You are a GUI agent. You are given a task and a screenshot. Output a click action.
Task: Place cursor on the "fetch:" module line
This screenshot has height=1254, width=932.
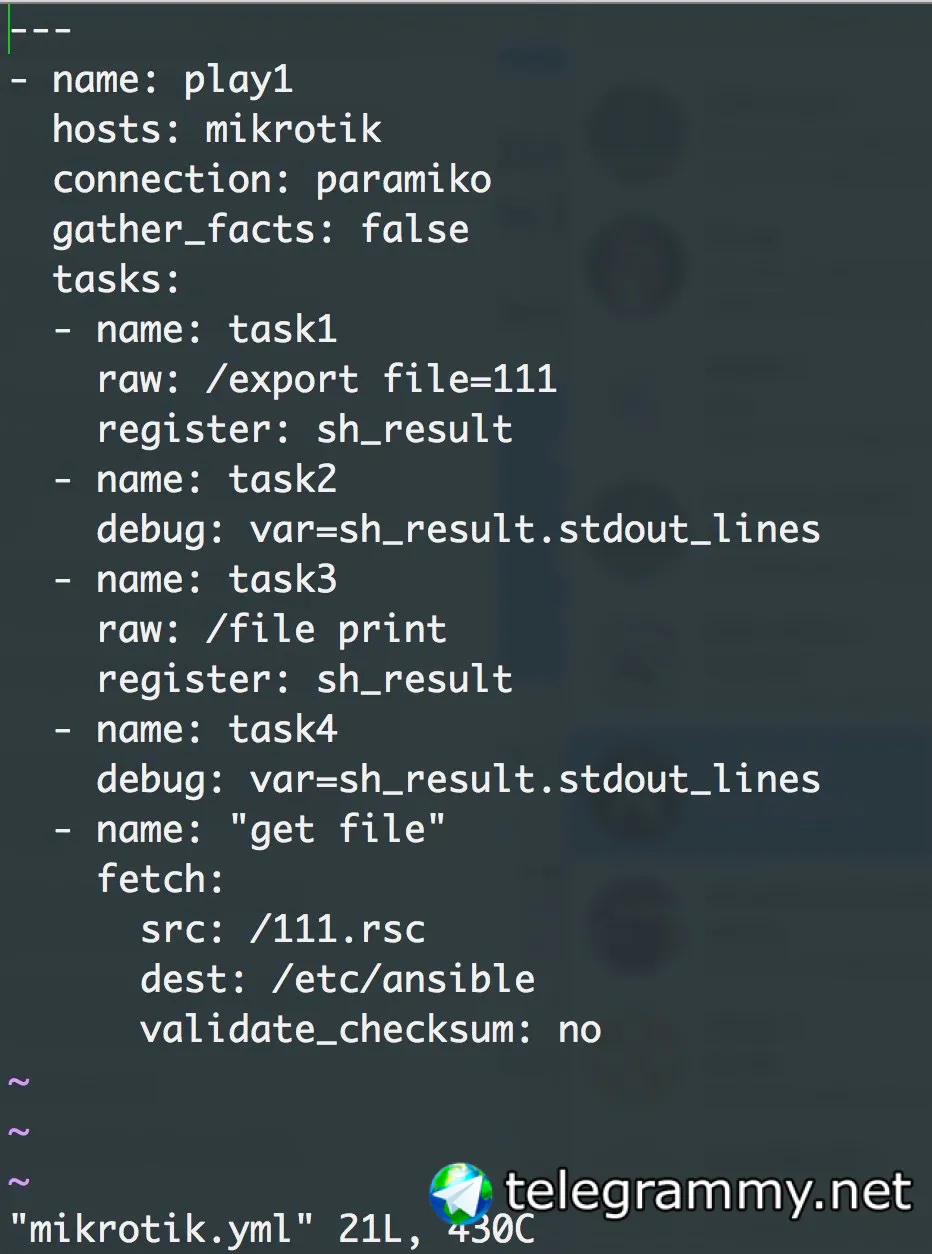click(160, 879)
